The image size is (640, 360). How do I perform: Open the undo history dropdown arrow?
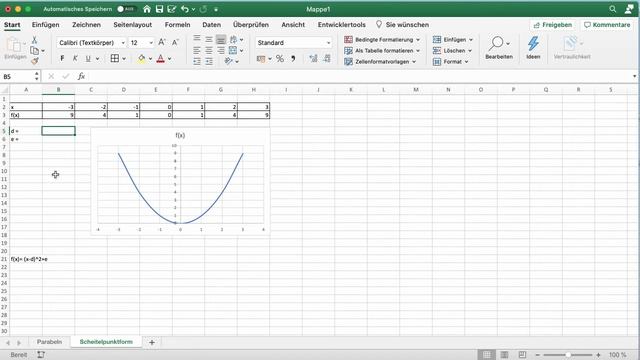click(x=193, y=9)
